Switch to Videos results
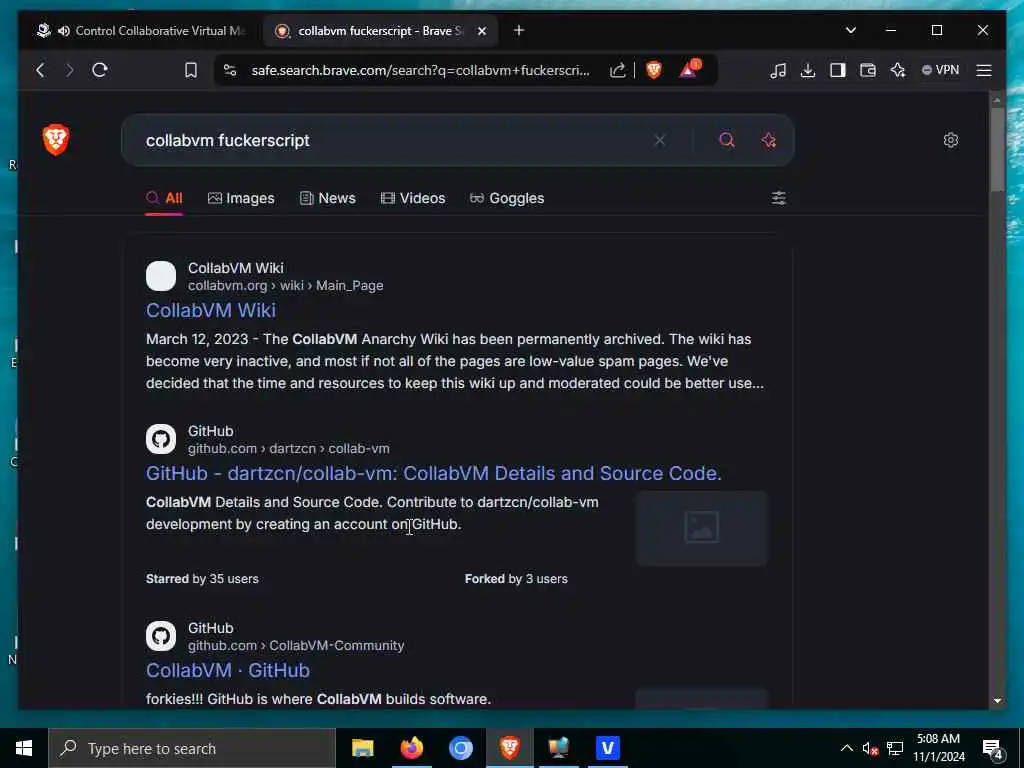1024x768 pixels. [413, 198]
